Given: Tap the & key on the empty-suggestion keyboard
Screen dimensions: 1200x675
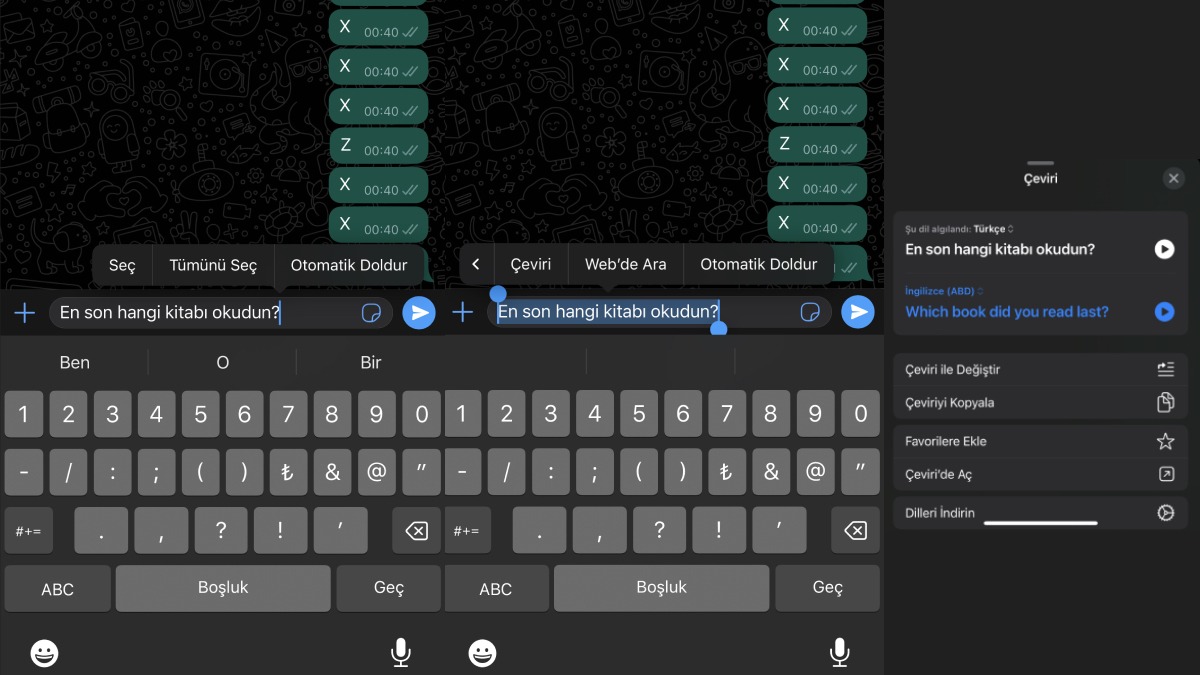Looking at the screenshot, I should click(x=771, y=472).
